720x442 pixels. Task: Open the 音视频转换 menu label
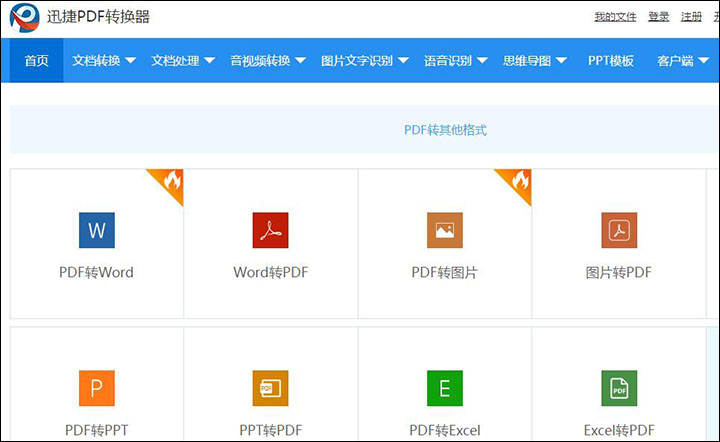click(x=260, y=61)
